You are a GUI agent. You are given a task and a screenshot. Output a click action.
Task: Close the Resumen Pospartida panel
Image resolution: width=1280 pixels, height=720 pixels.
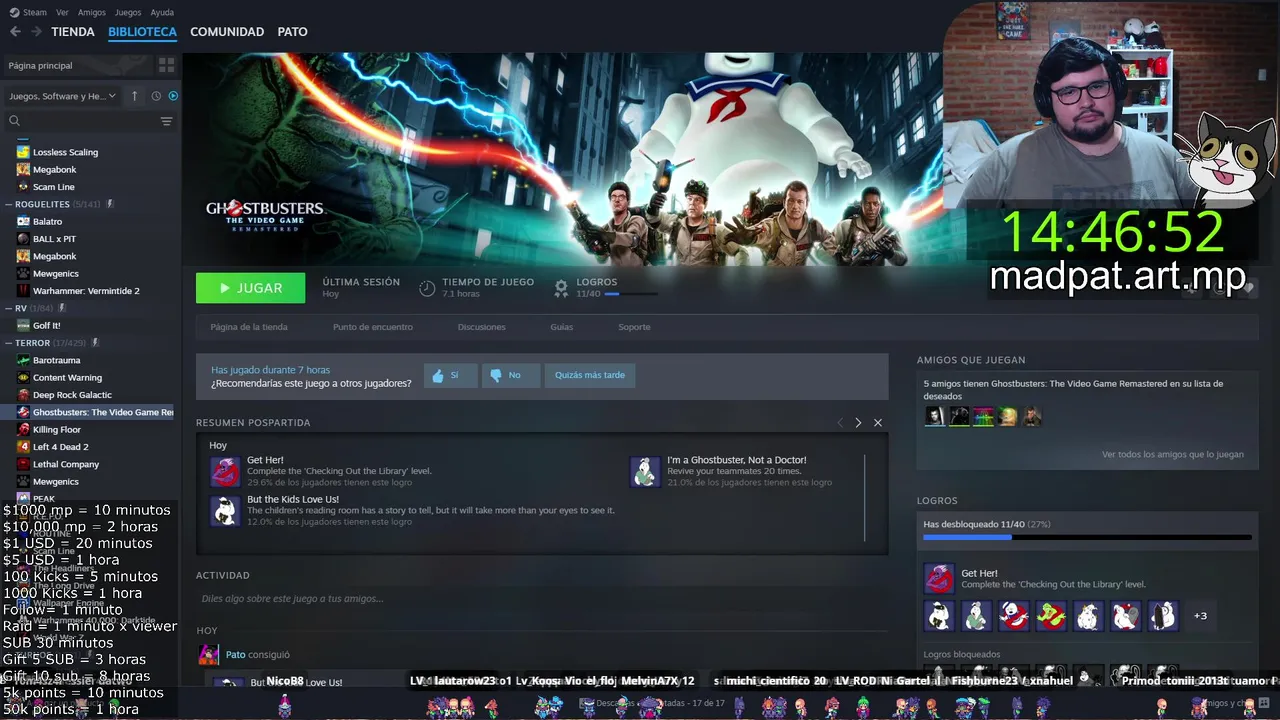click(x=878, y=423)
